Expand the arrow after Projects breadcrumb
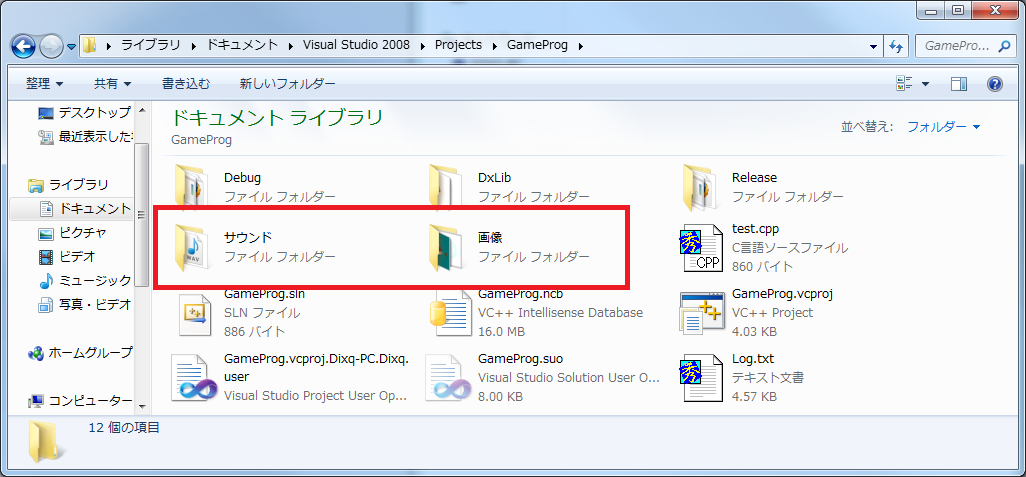The width and height of the screenshot is (1026, 477). coord(494,46)
